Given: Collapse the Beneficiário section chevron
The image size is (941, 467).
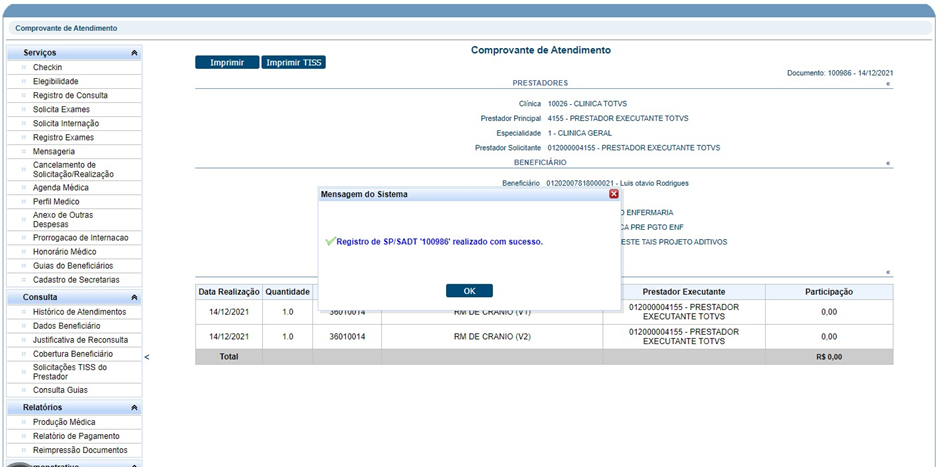Looking at the screenshot, I should coord(888,163).
